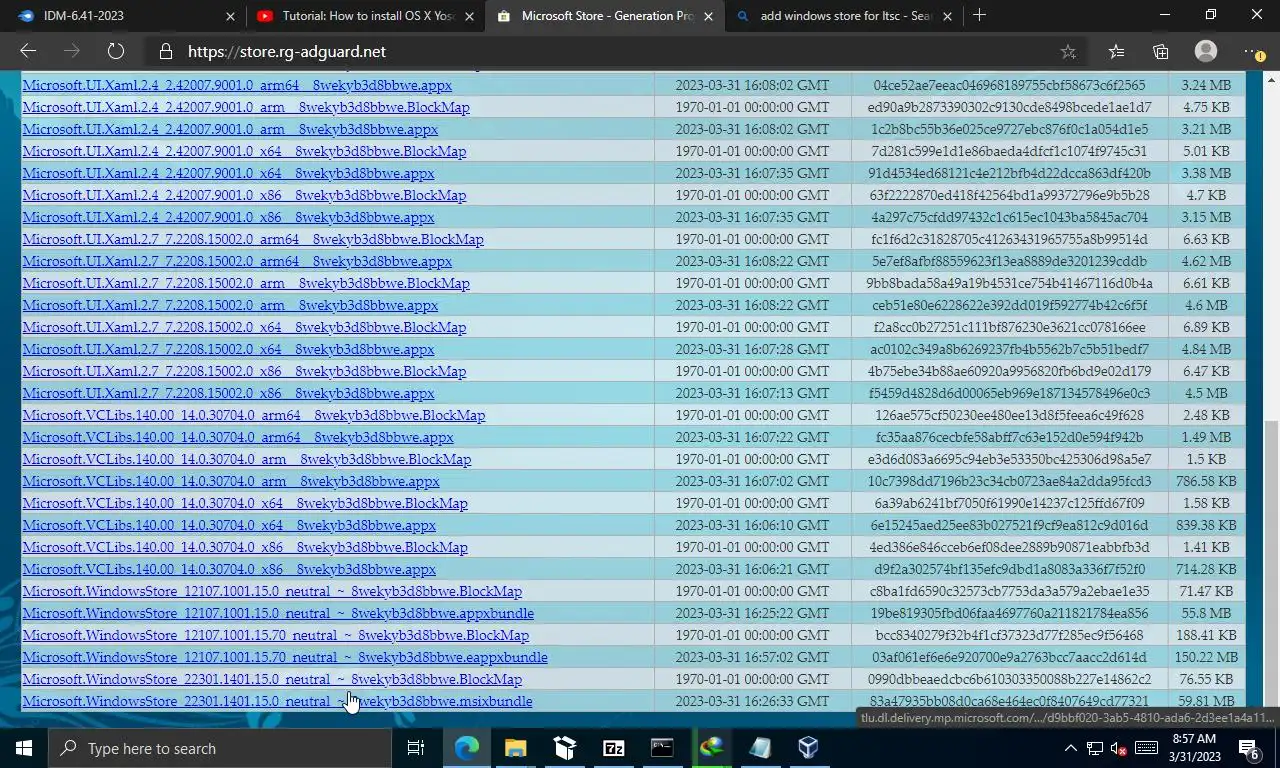Open the Windows Start menu
1280x768 pixels.
click(24, 748)
